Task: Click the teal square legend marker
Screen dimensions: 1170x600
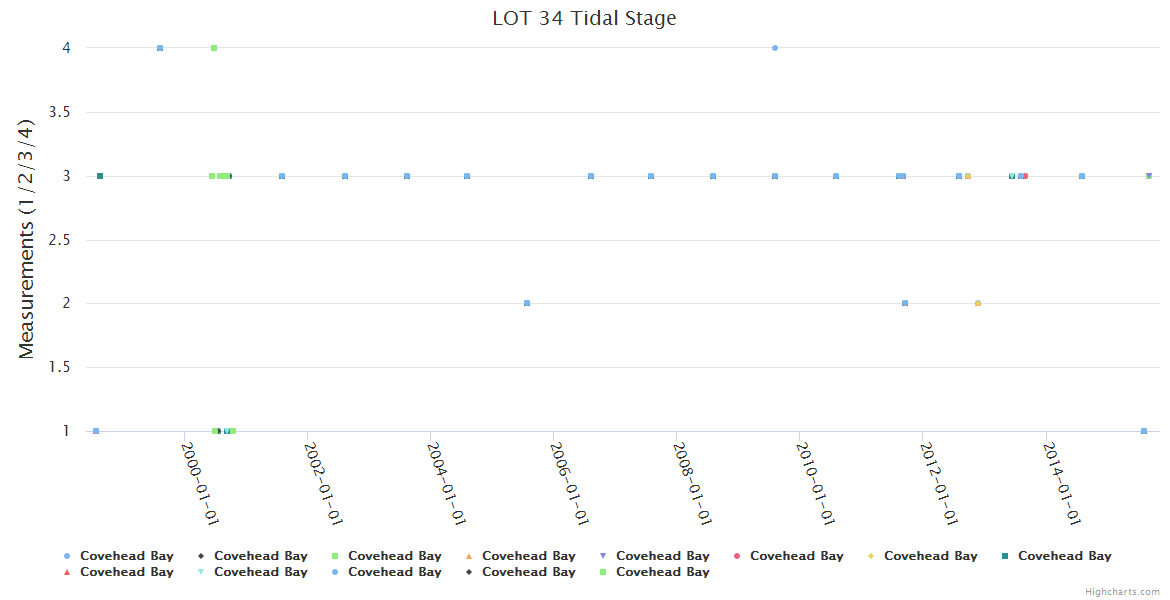Action: coord(1005,556)
